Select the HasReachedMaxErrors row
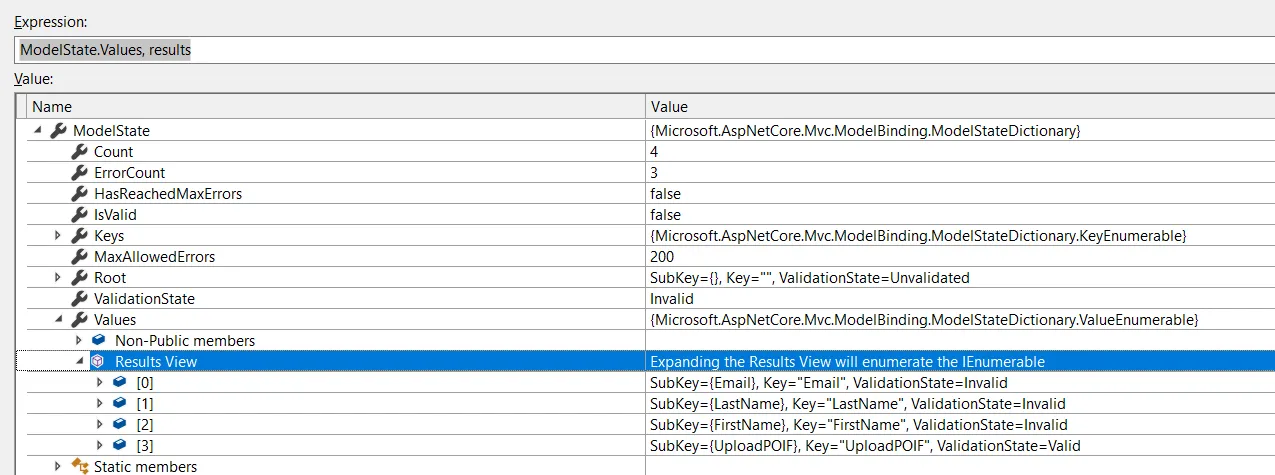 168,194
